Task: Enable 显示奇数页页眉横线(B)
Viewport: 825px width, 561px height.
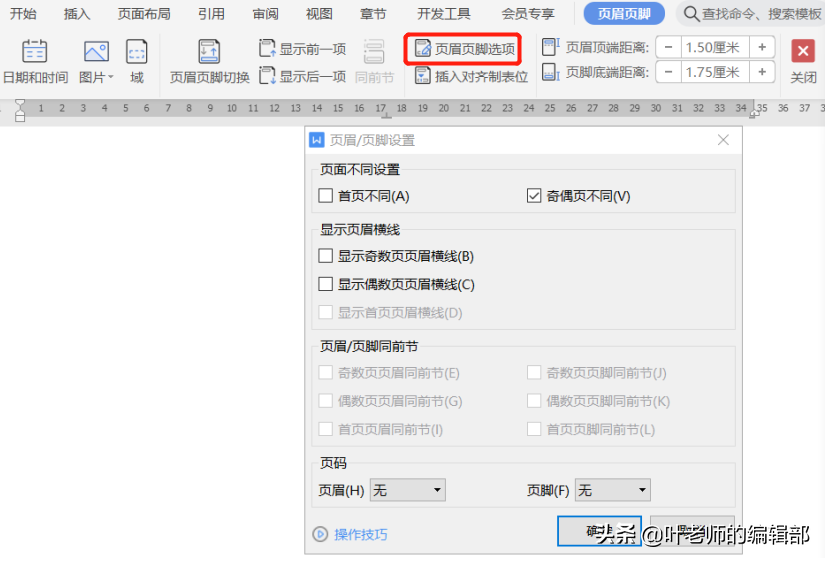Action: [x=326, y=256]
